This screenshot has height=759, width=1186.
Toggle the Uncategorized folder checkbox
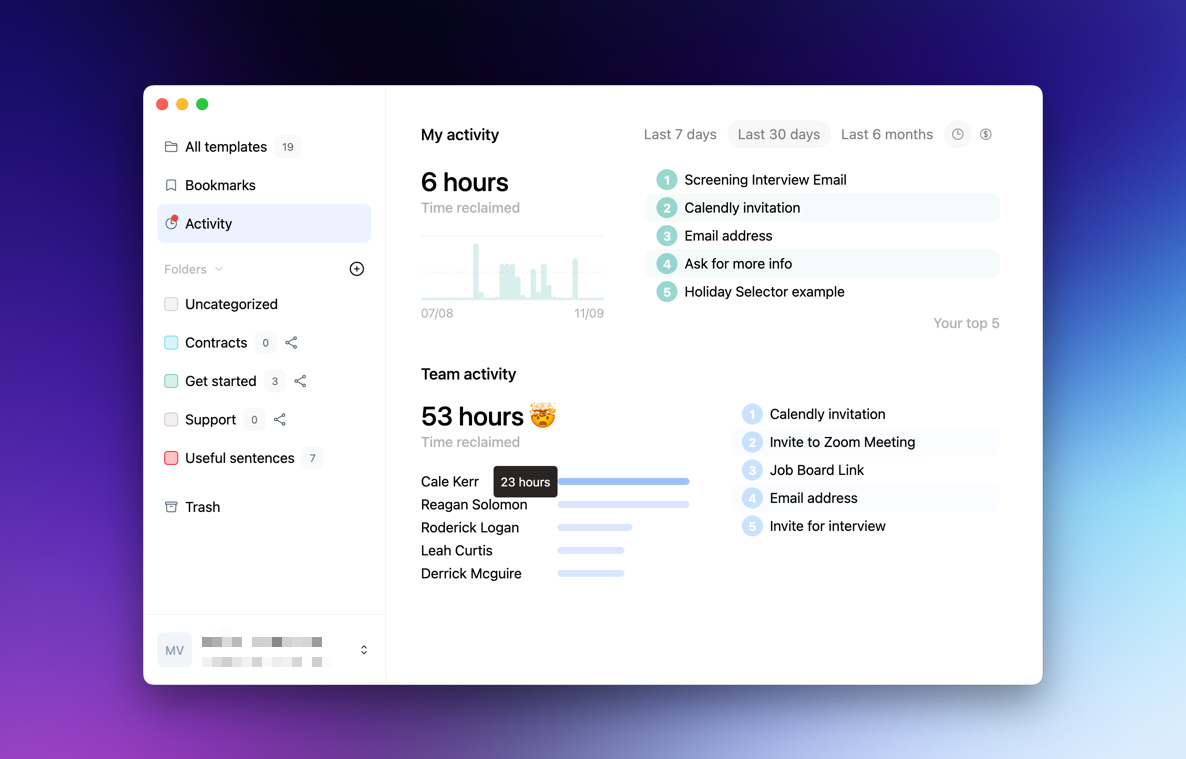(170, 304)
